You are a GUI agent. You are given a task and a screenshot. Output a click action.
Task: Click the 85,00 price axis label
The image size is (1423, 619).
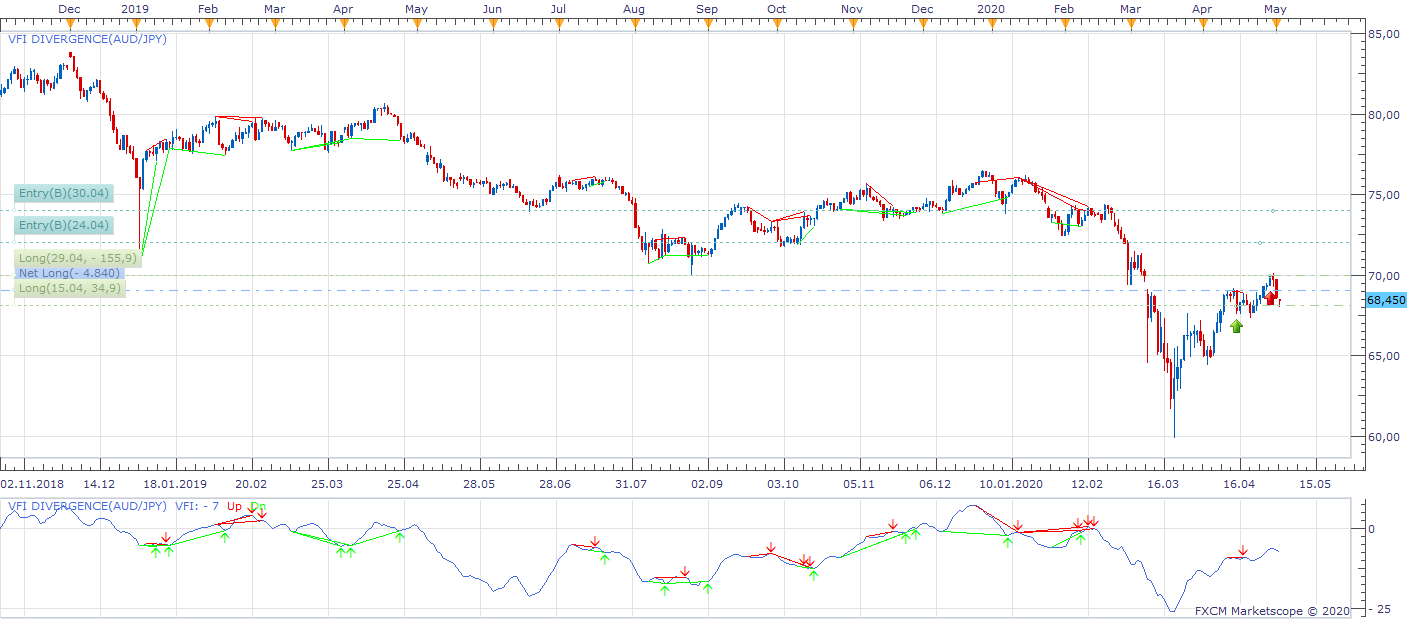1384,34
